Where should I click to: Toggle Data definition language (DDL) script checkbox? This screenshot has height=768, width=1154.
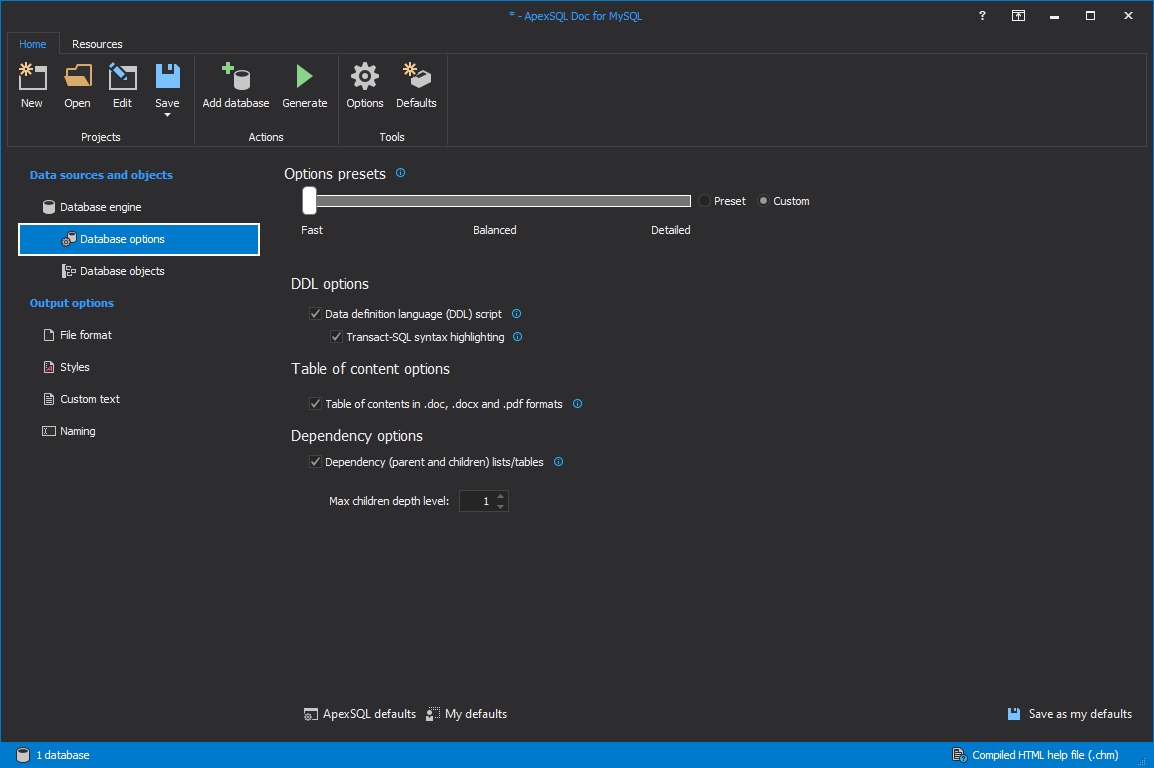[316, 314]
